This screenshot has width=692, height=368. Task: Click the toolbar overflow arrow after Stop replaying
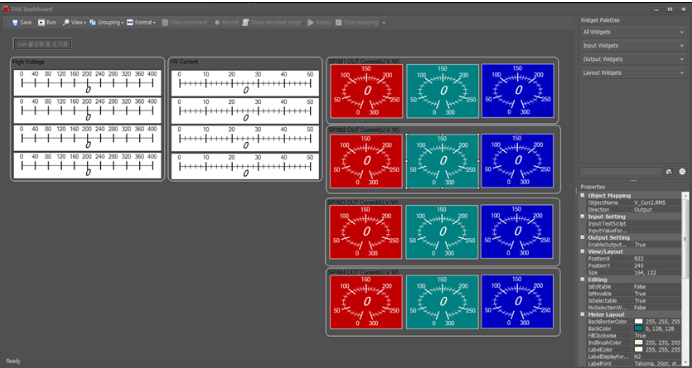coord(384,23)
